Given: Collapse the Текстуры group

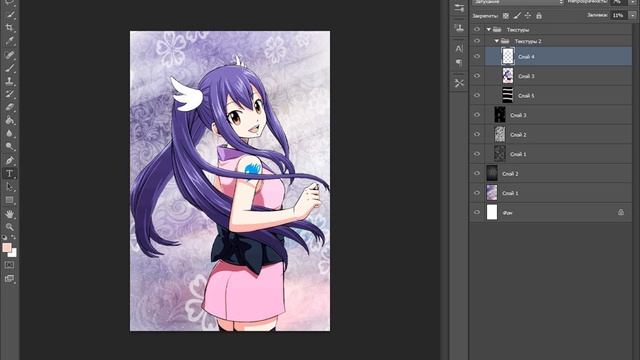Looking at the screenshot, I should tap(489, 29).
